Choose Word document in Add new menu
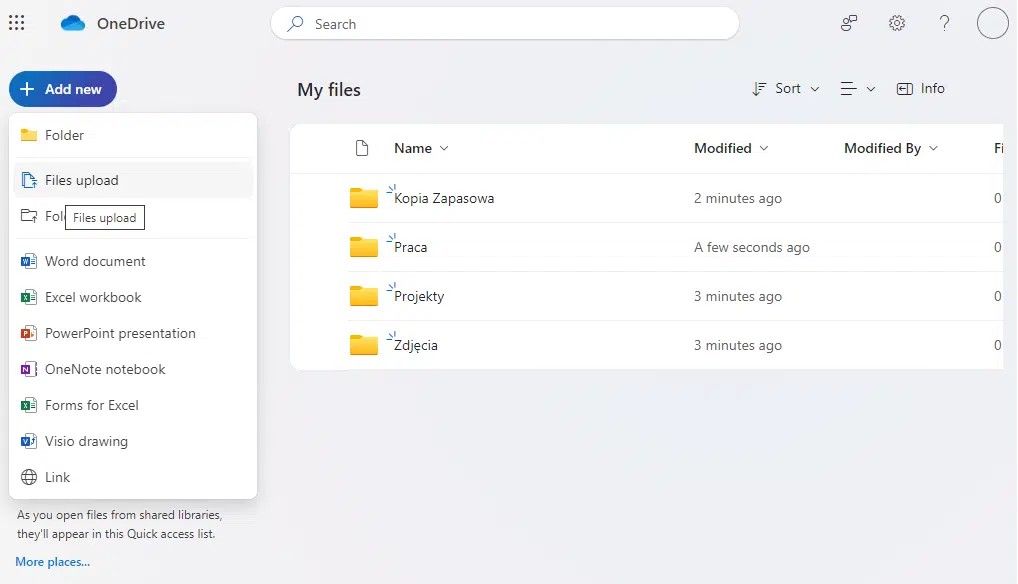 coord(95,261)
